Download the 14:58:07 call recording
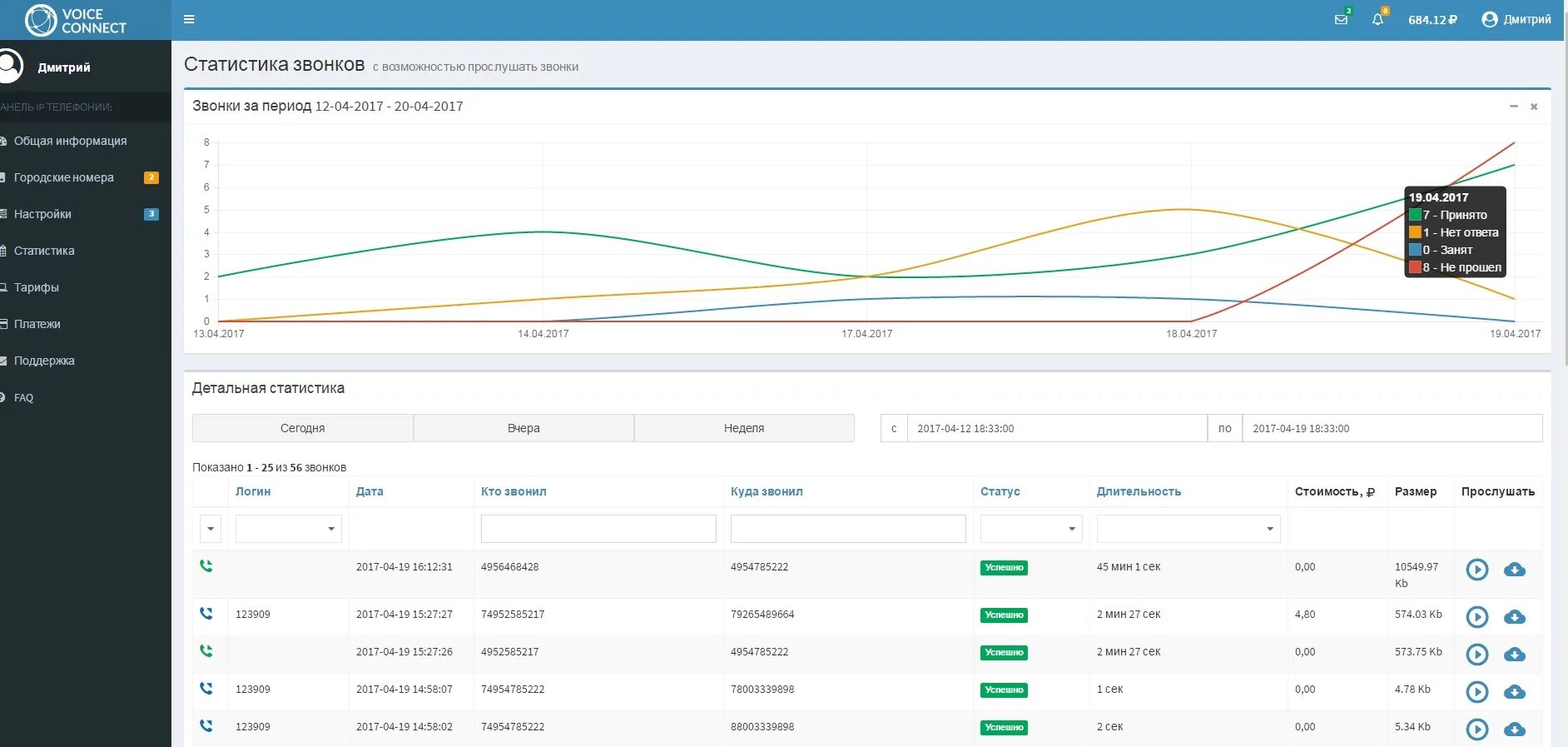The image size is (1568, 747). 1515,692
